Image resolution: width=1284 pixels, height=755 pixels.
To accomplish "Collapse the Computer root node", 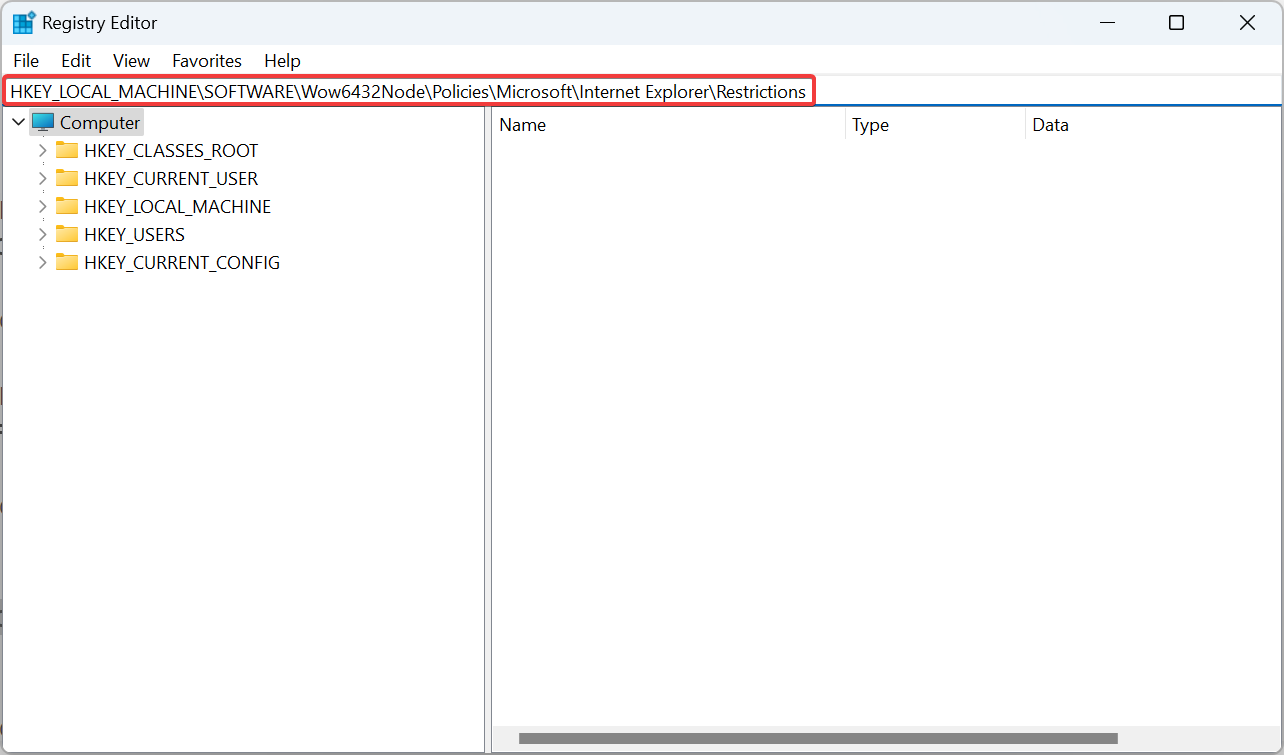I will click(19, 123).
